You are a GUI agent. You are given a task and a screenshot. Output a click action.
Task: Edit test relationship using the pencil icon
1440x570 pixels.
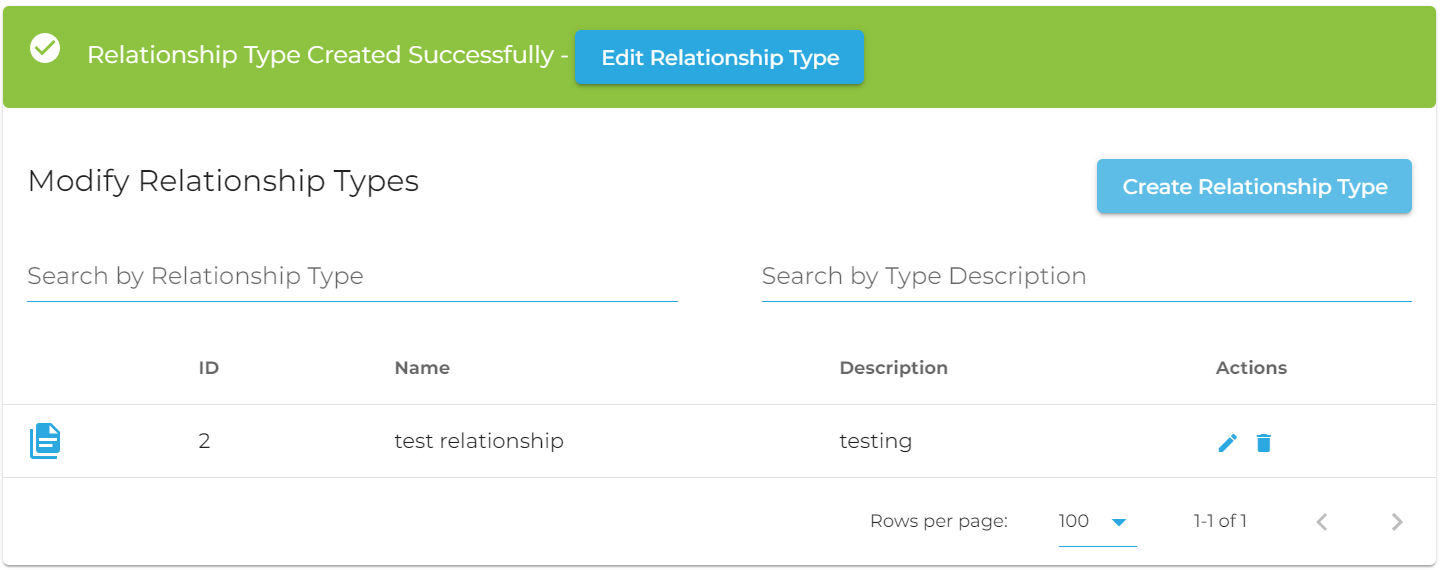pyautogui.click(x=1227, y=442)
